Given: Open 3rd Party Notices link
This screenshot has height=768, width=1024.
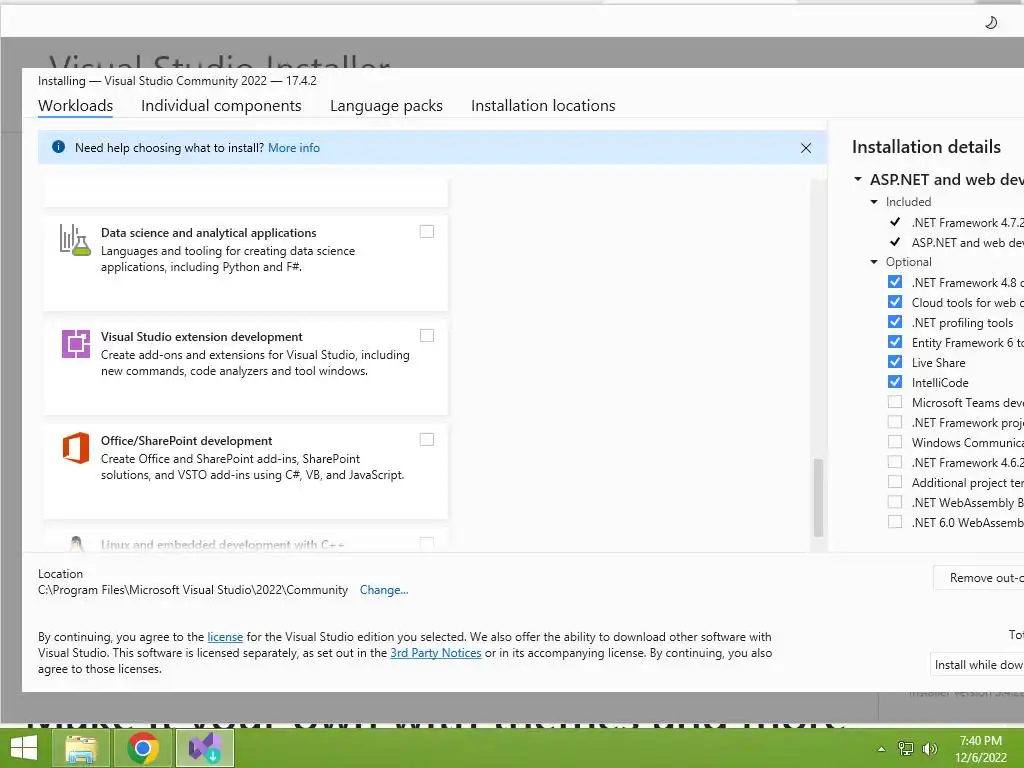Looking at the screenshot, I should (x=436, y=652).
